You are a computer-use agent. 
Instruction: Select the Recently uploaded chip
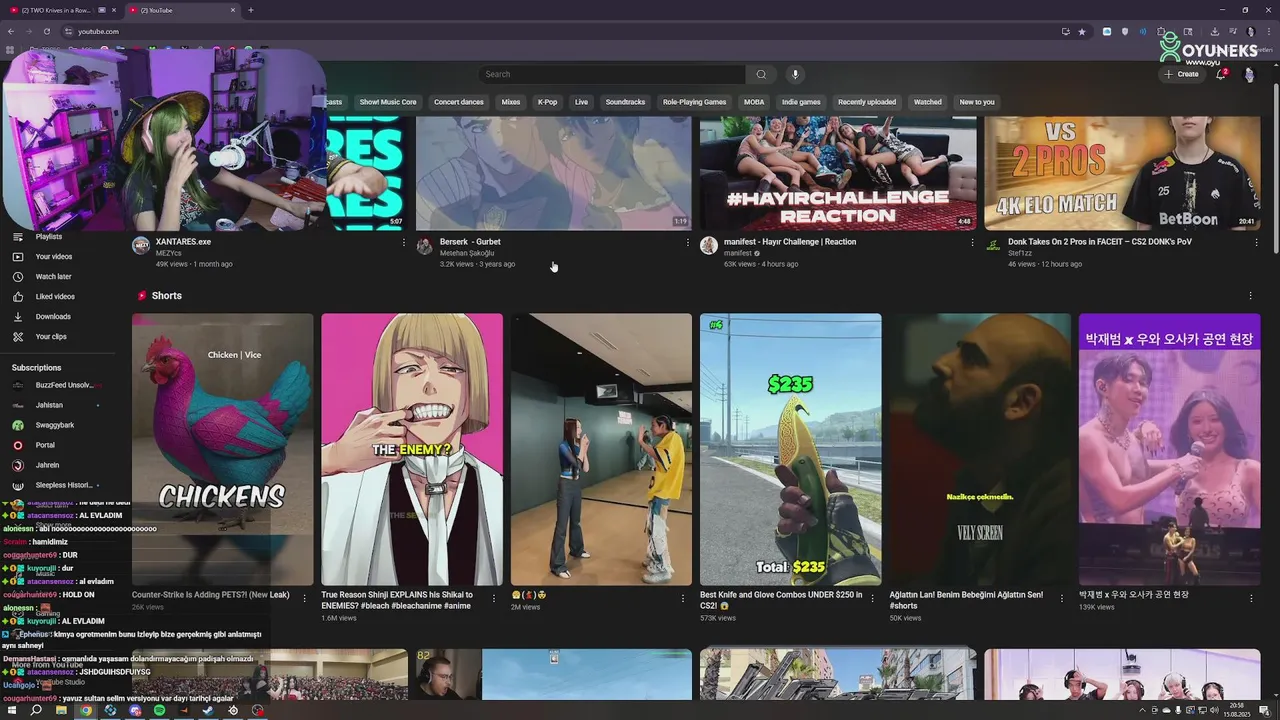[867, 102]
